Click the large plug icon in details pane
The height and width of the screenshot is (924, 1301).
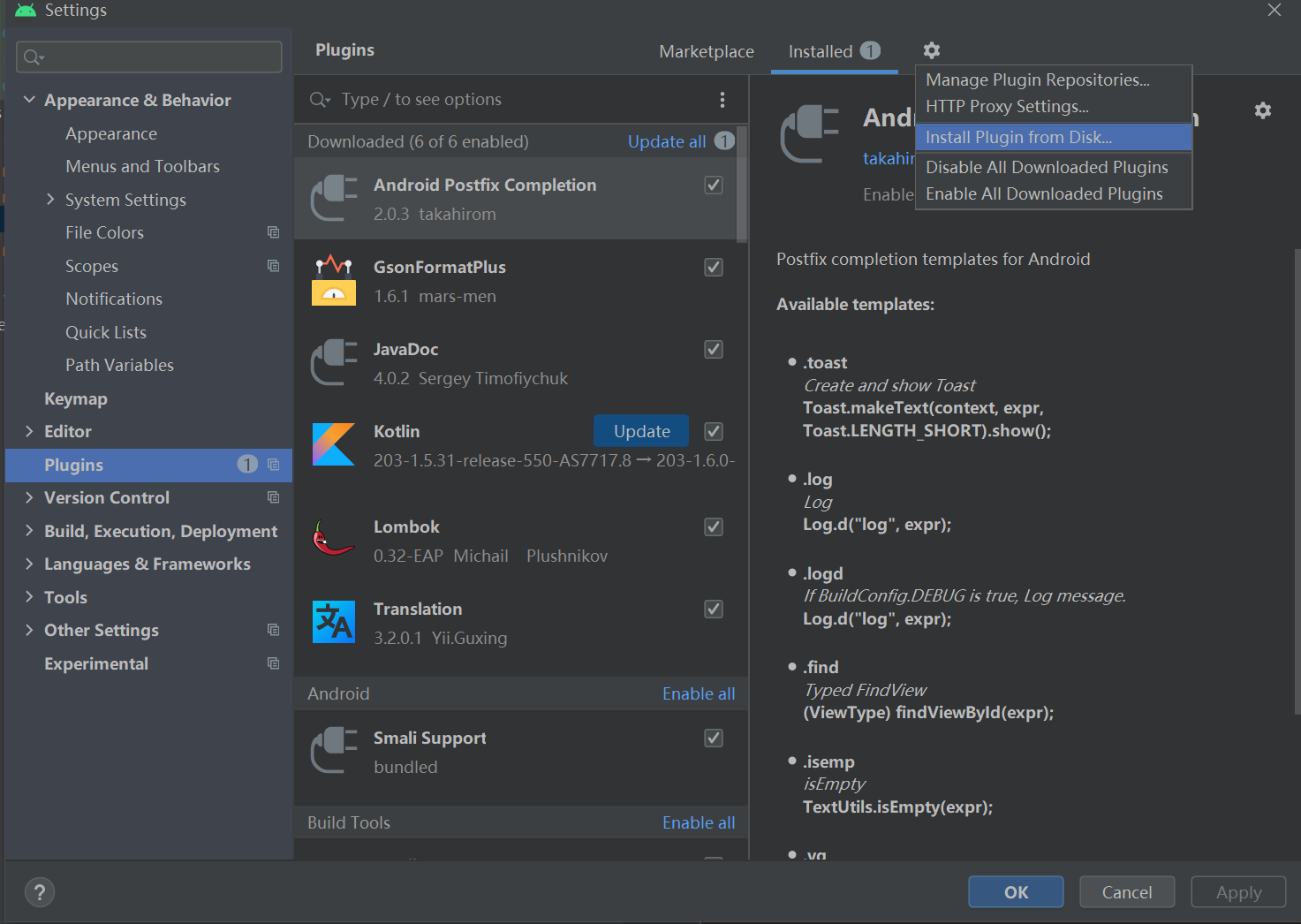pyautogui.click(x=809, y=133)
